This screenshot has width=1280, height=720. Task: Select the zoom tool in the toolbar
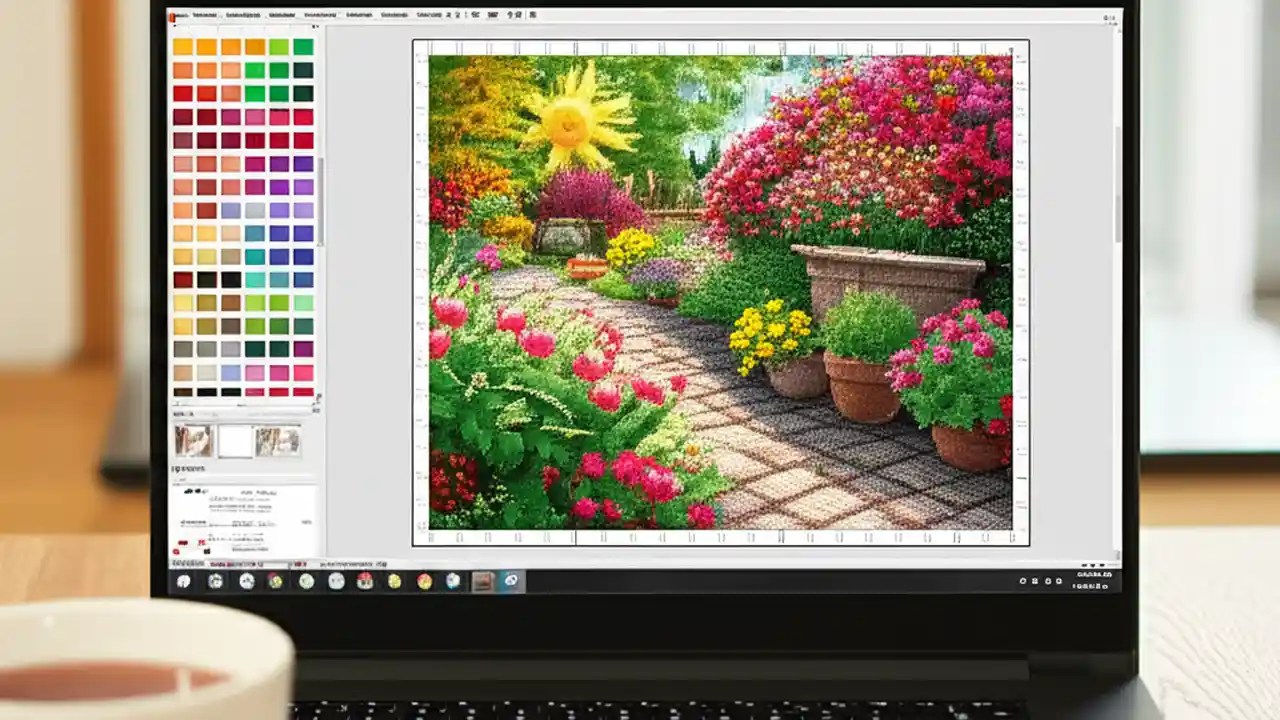tap(477, 15)
